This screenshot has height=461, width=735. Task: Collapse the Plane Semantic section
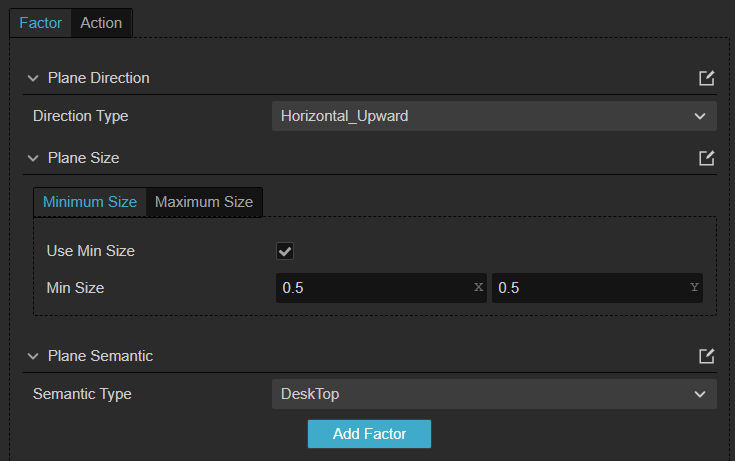pyautogui.click(x=33, y=356)
